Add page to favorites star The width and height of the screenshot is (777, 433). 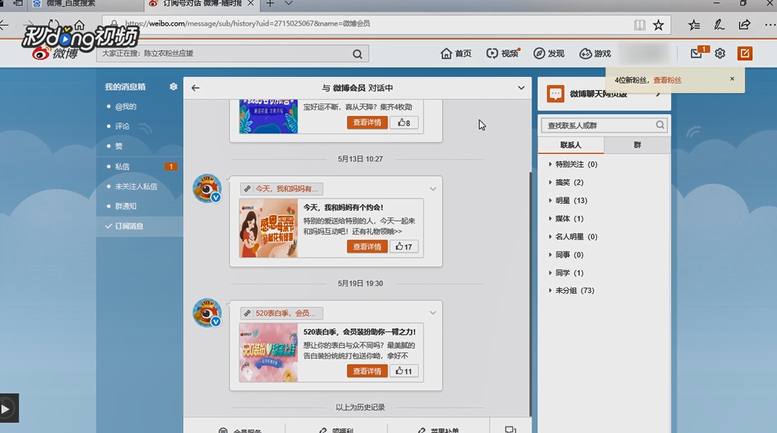point(658,25)
